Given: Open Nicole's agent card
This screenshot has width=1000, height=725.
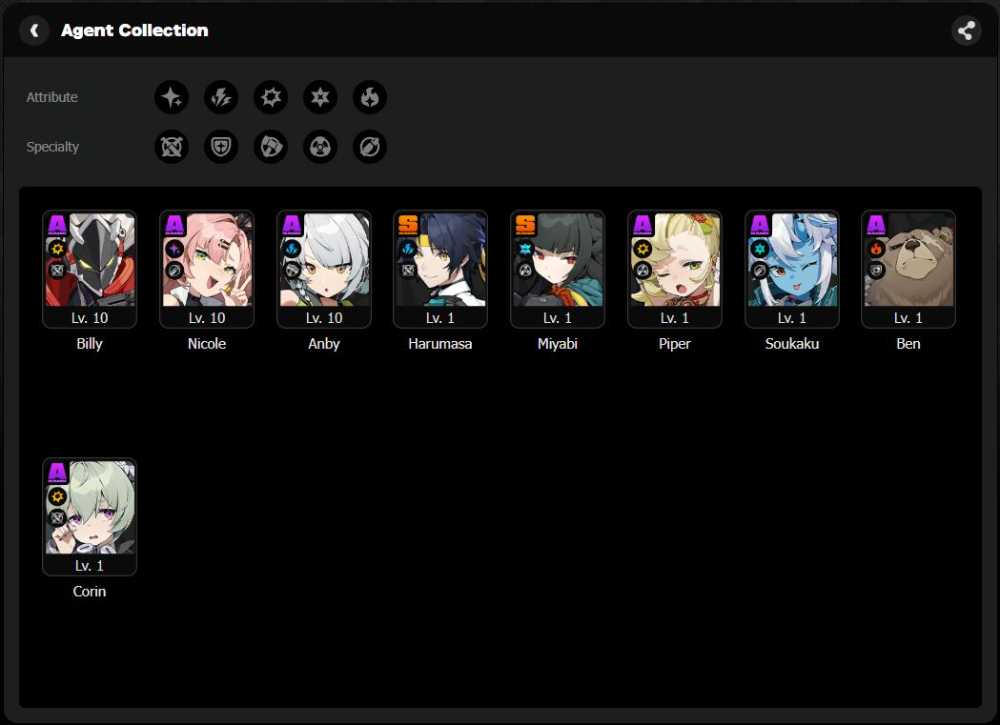Looking at the screenshot, I should click(207, 269).
